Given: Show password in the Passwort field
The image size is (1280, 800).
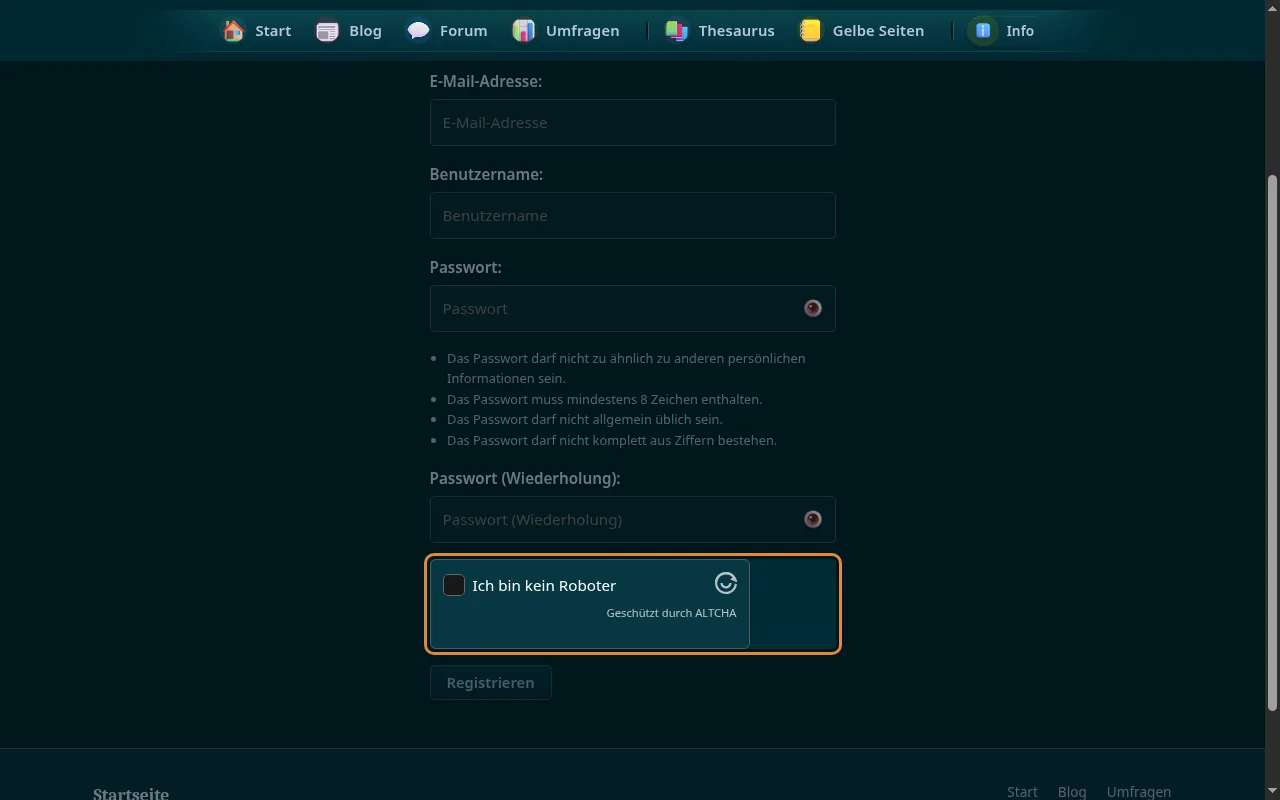Looking at the screenshot, I should click(x=813, y=308).
